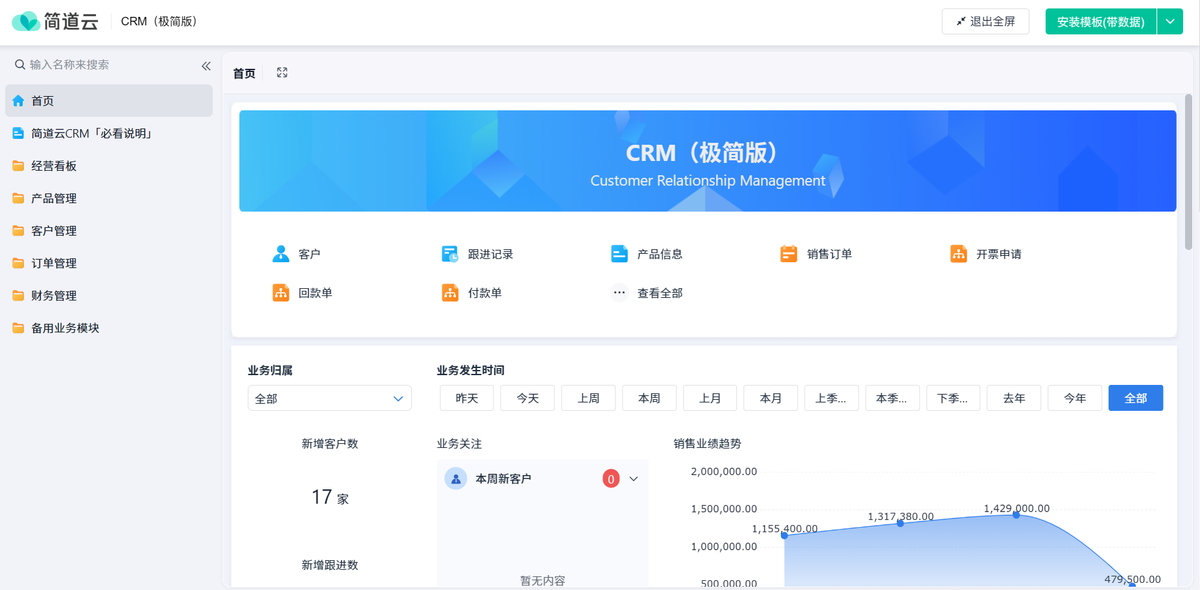Screen dimensions: 1200x590
Task: Select the 本周 time filter
Action: coord(649,398)
